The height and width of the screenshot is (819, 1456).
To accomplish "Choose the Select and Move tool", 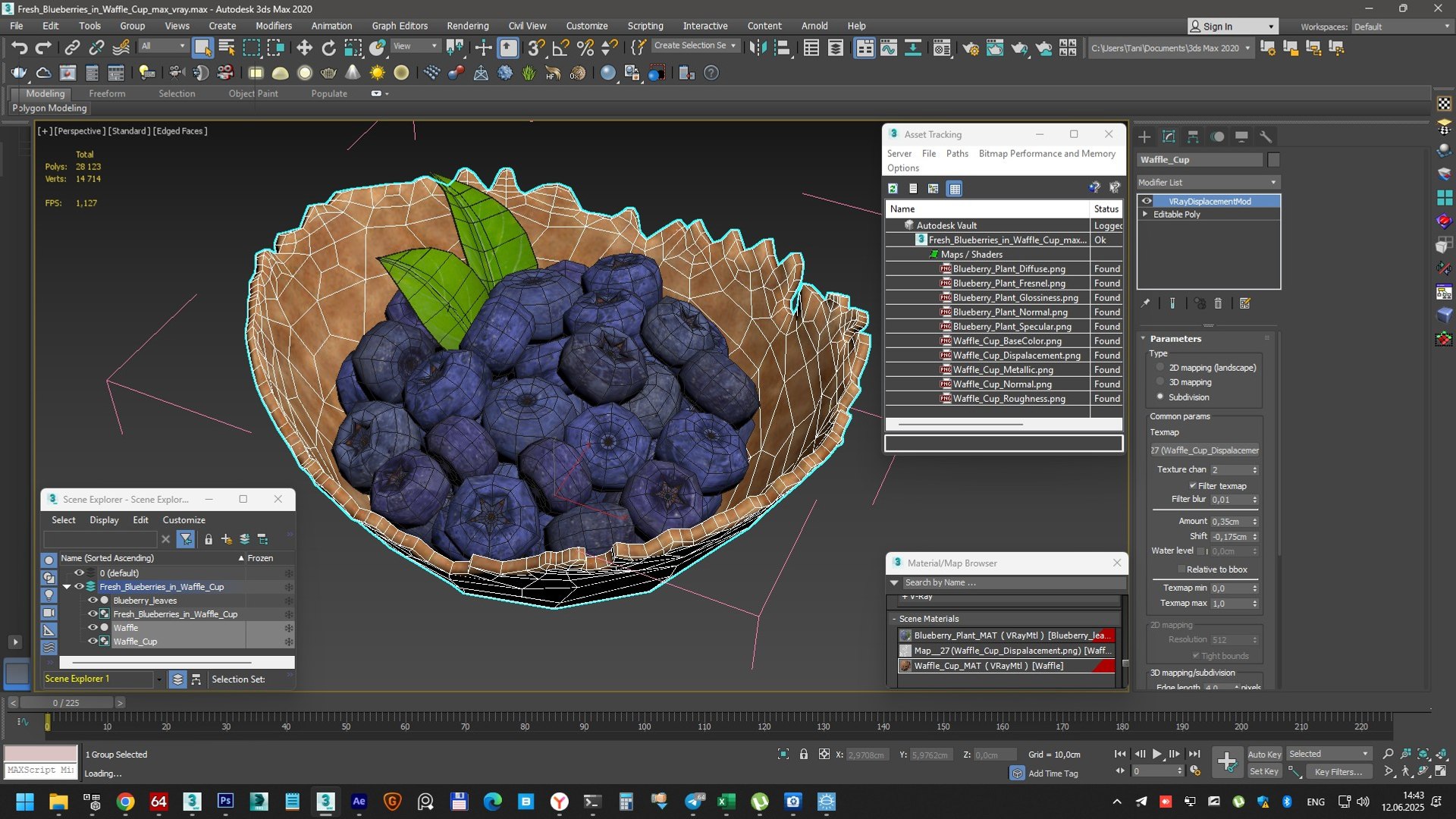I will pos(304,48).
